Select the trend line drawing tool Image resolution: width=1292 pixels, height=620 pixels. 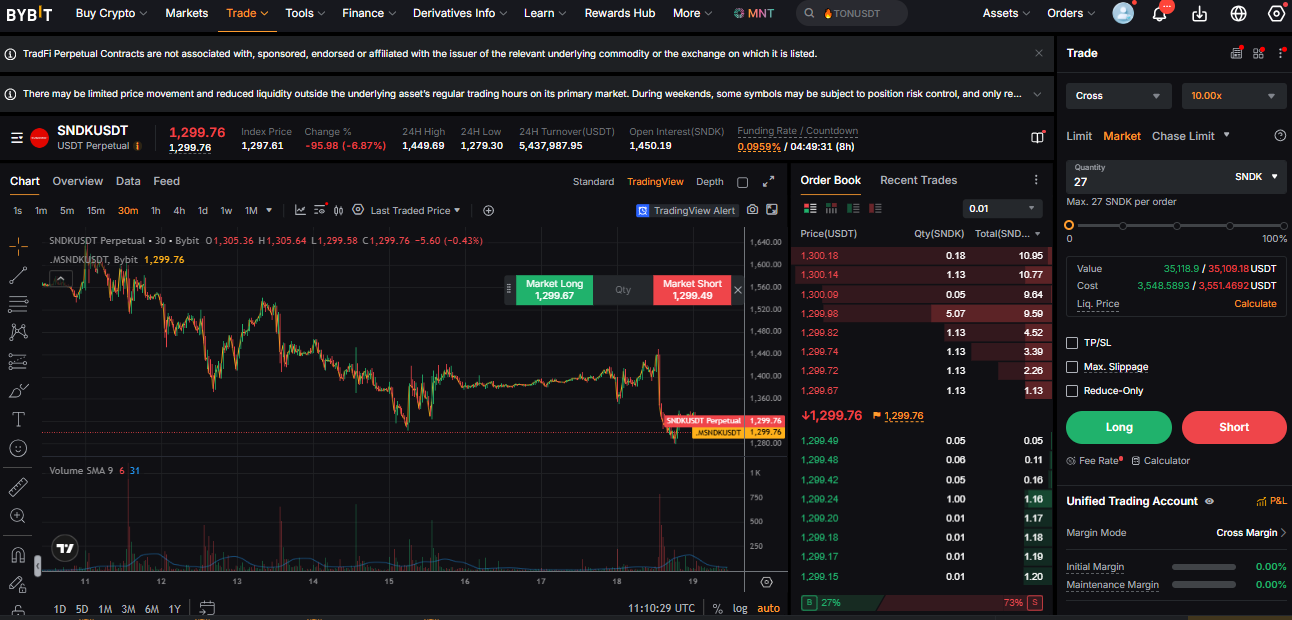point(18,275)
